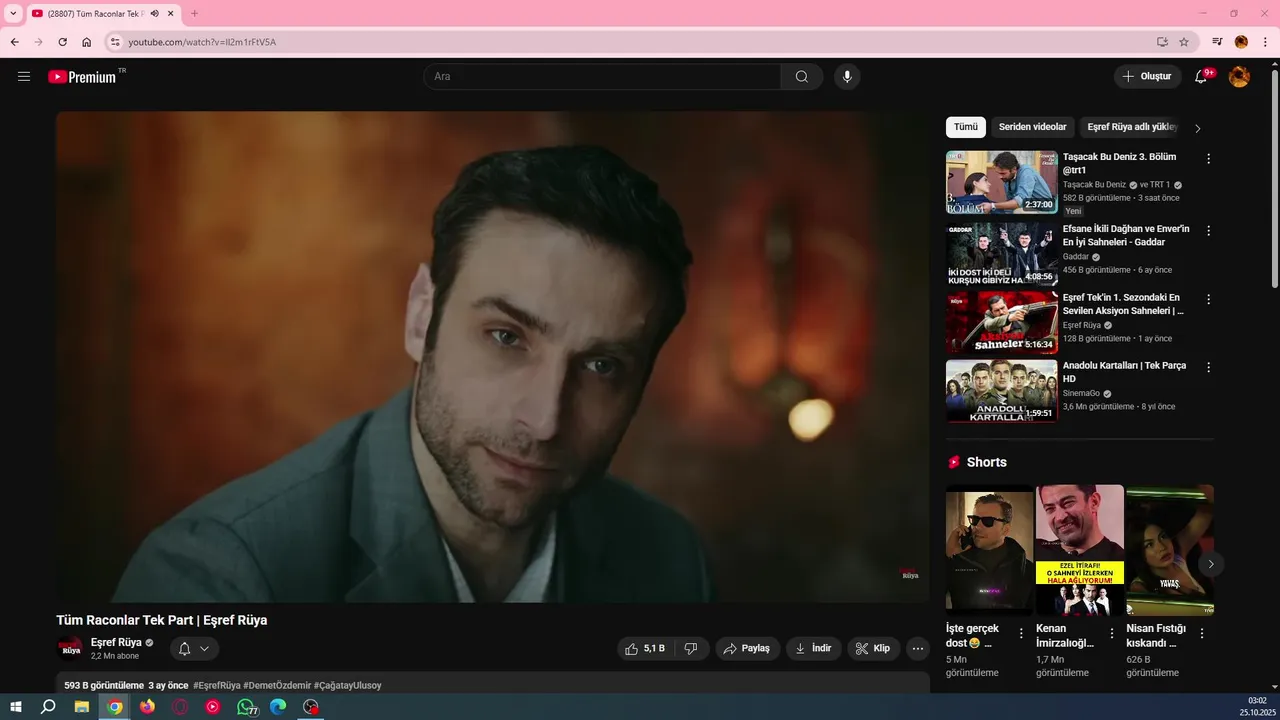Show next filter chips with arrow
Screen dimensions: 1280x720
click(x=1198, y=128)
